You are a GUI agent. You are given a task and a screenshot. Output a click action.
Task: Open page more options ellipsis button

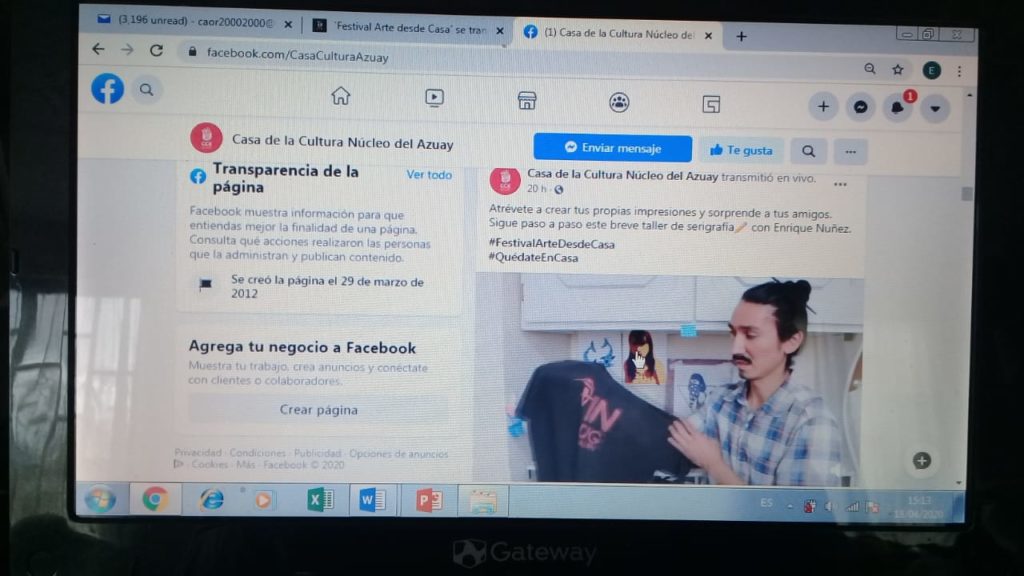(850, 152)
